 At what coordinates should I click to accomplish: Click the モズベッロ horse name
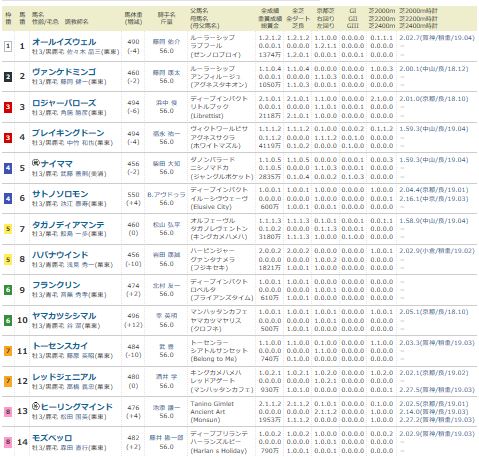(52, 438)
